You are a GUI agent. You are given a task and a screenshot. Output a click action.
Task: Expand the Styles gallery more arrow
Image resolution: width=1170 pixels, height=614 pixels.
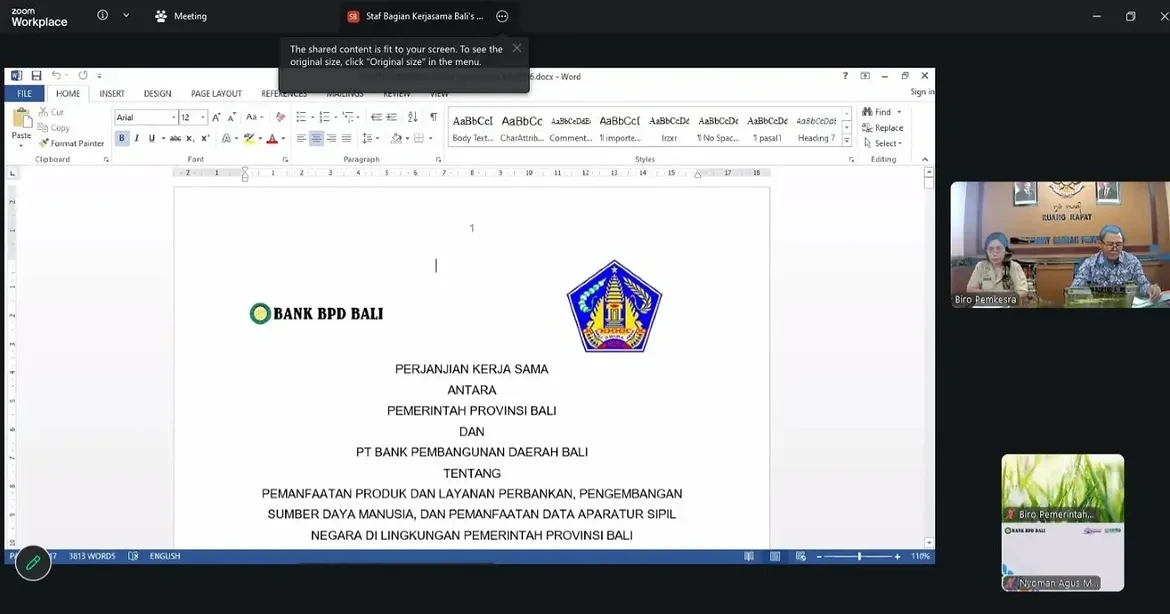click(x=846, y=141)
